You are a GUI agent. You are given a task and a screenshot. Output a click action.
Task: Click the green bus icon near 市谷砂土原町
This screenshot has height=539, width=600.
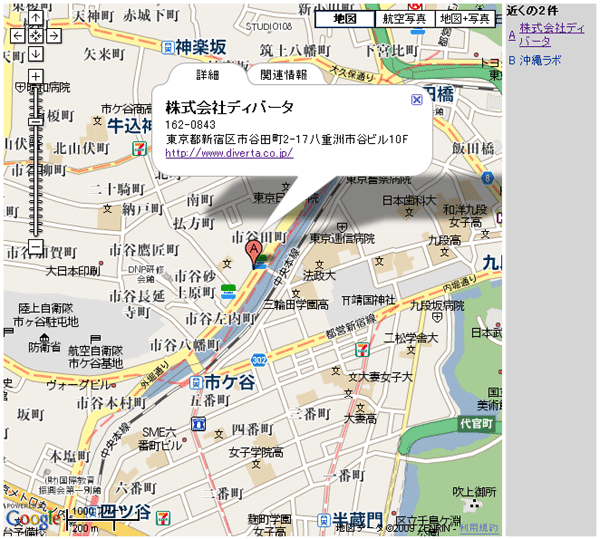[x=229, y=291]
